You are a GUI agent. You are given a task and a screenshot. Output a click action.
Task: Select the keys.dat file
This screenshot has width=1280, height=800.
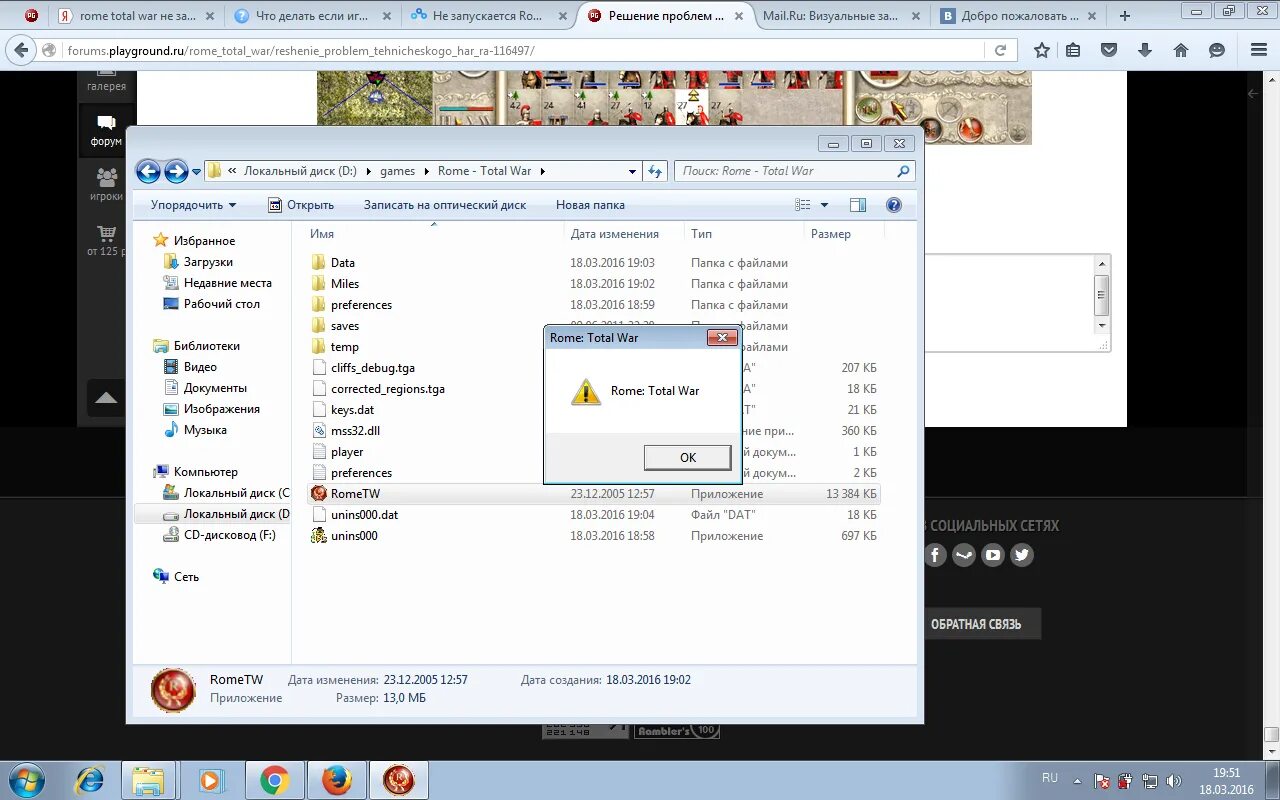(352, 410)
